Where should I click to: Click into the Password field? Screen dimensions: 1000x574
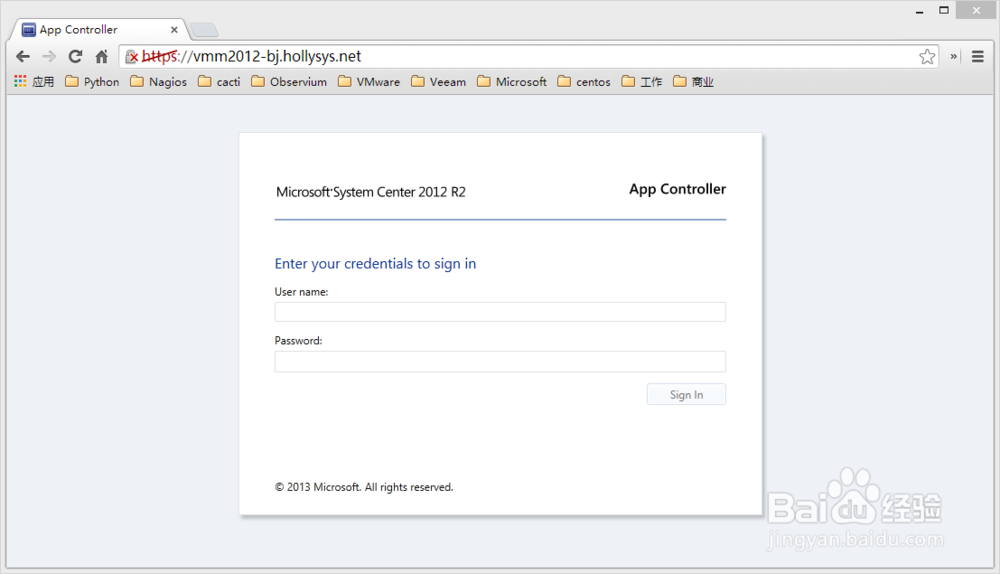click(500, 362)
